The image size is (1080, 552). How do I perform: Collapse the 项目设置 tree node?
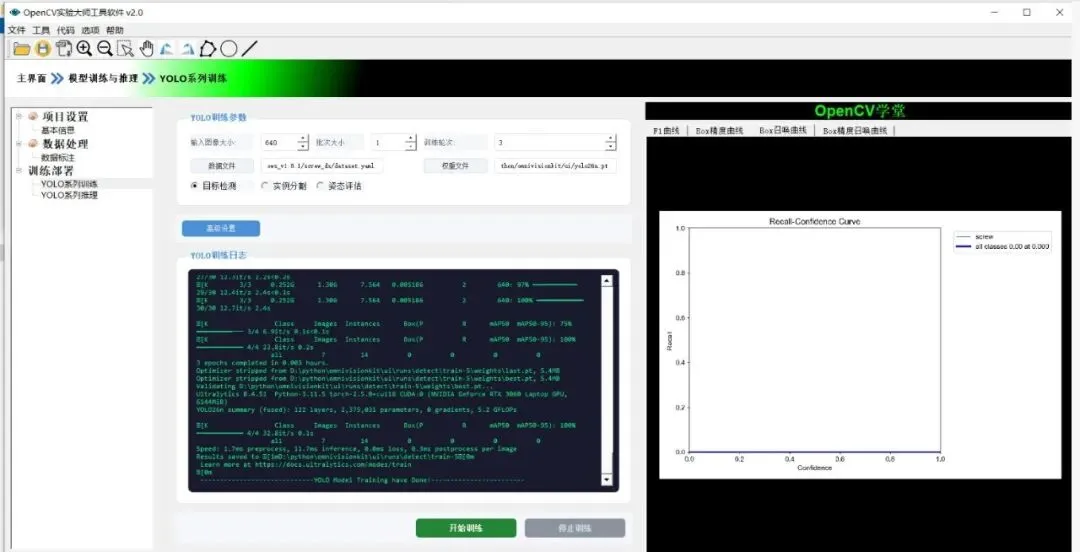click(x=19, y=116)
